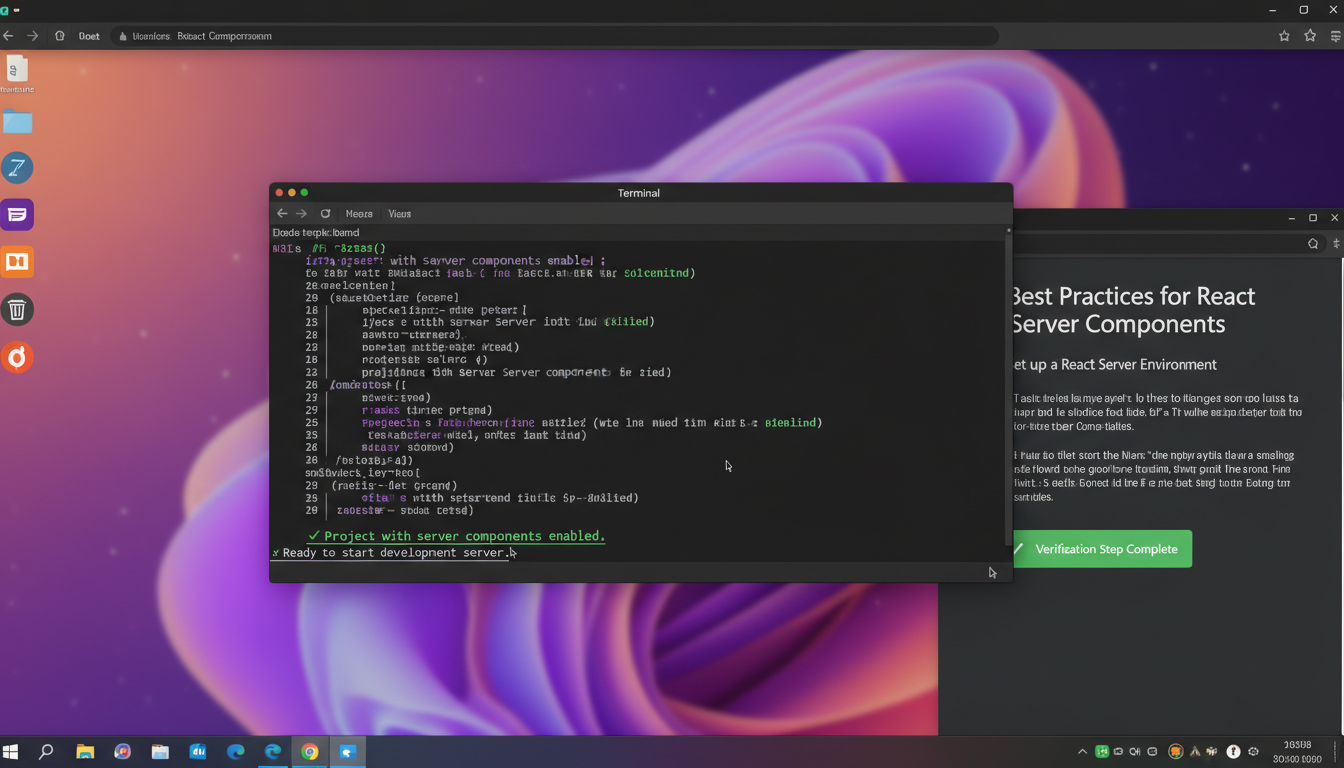Open the taskbar clock and date
Screen dimensions: 1344x768
(x=1296, y=752)
